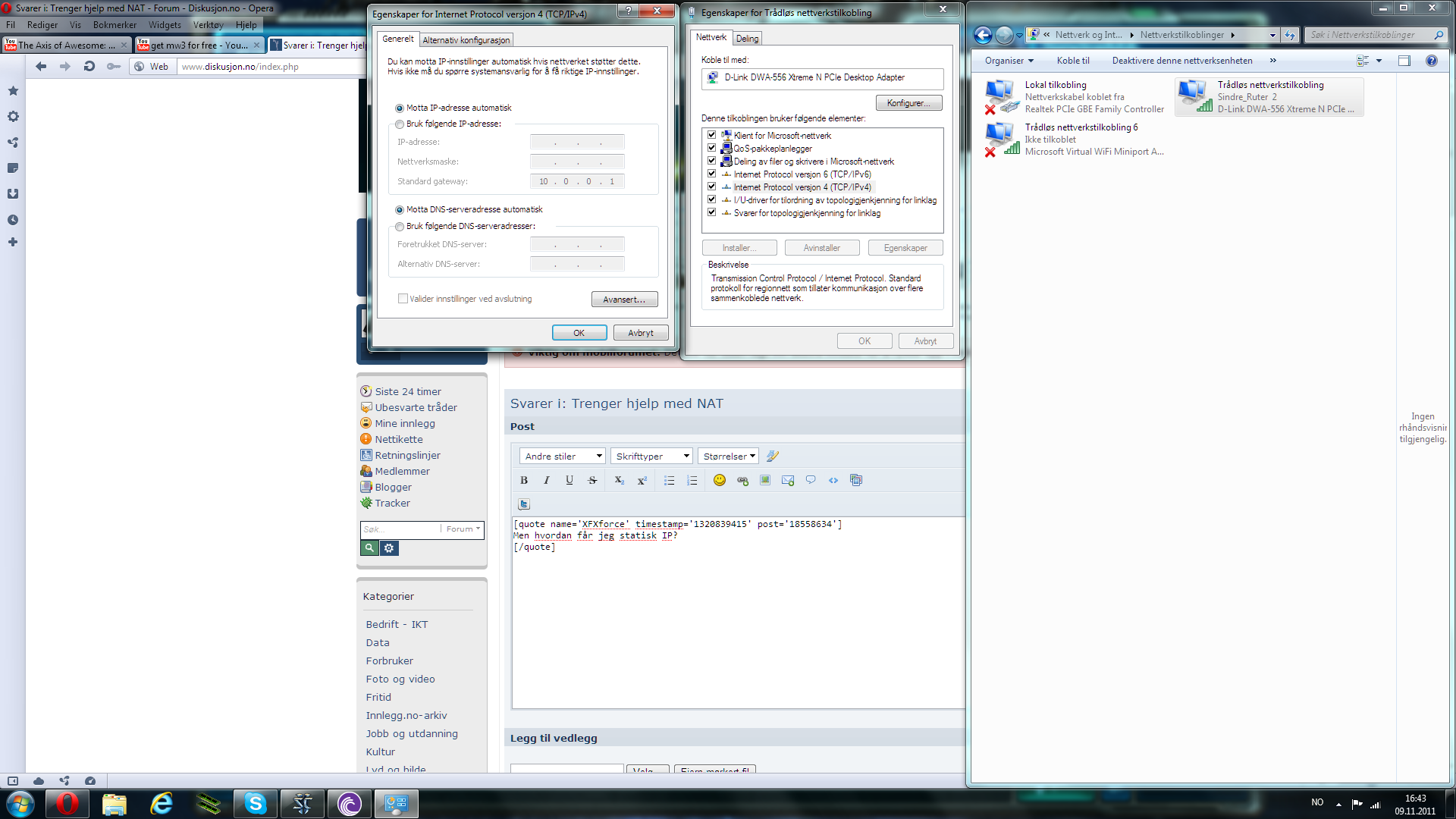This screenshot has width=1456, height=819.
Task: Switch to Alternativ konfigurasjon tab
Action: pos(466,40)
